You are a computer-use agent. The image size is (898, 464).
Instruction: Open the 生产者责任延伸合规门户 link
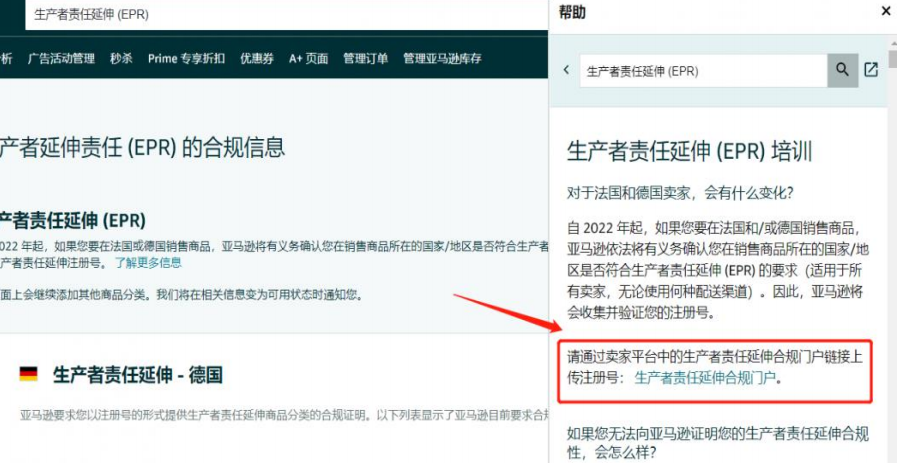coord(705,378)
